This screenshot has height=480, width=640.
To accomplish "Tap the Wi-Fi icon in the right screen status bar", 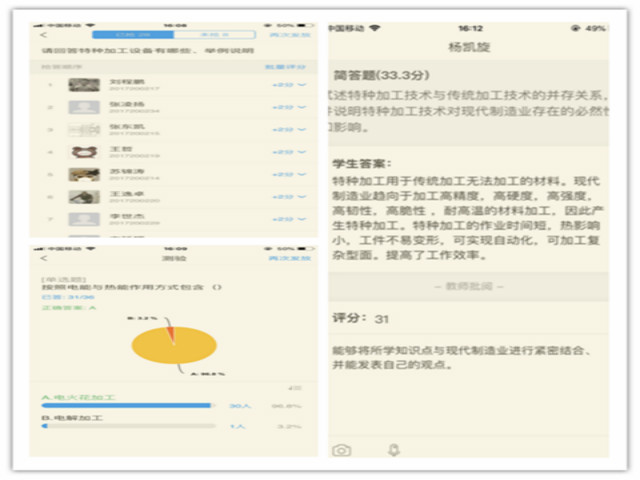I will (x=374, y=28).
